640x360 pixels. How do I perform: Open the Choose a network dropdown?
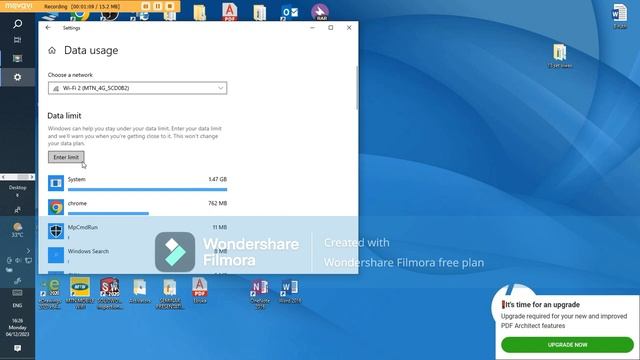(138, 88)
